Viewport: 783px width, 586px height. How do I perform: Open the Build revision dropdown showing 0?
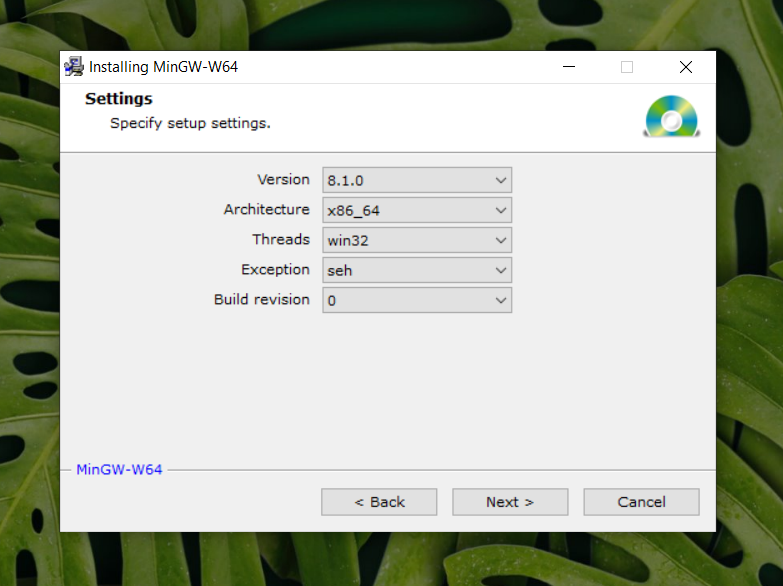417,300
